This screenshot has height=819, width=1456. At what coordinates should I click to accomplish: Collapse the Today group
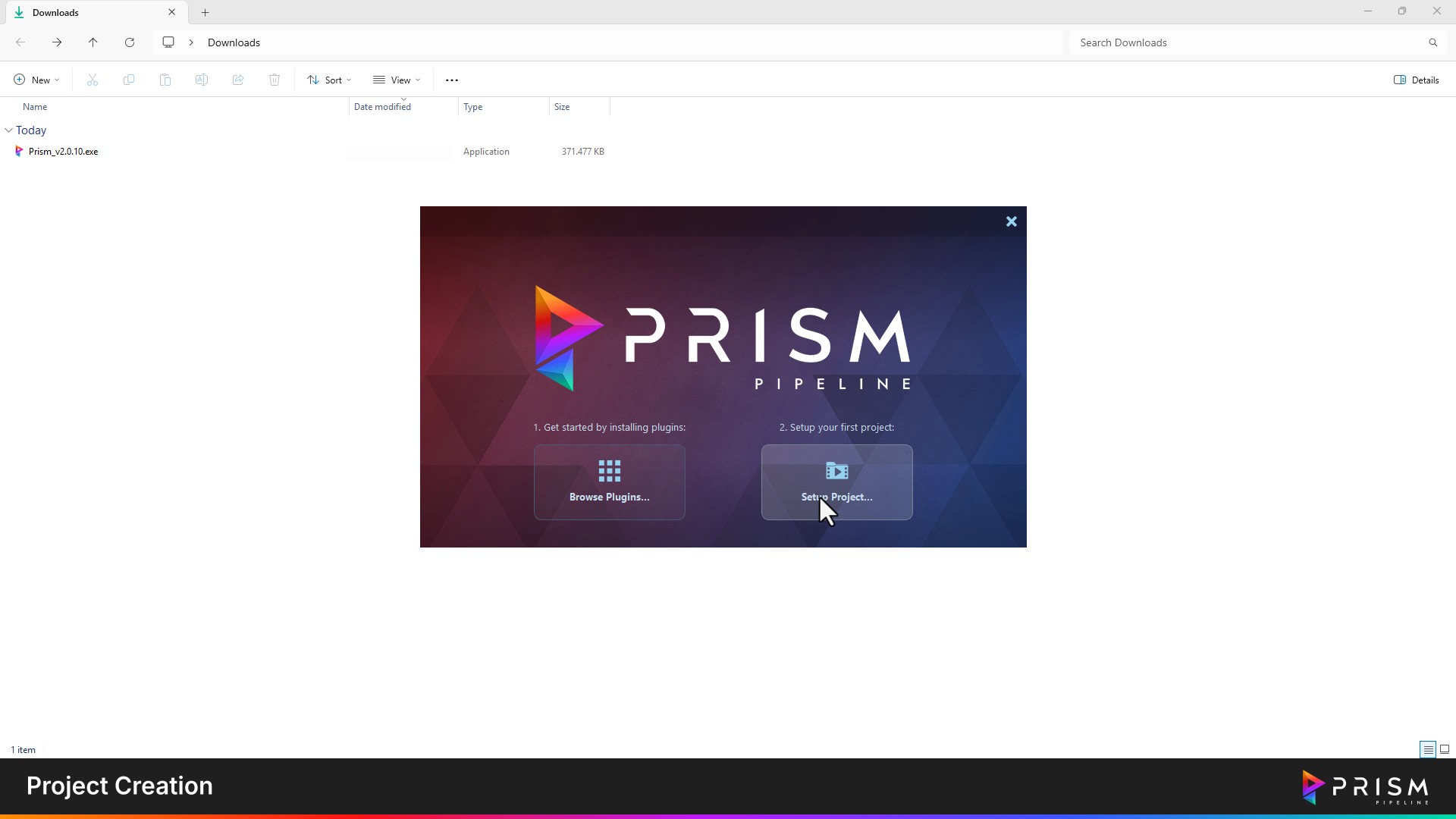[x=9, y=130]
